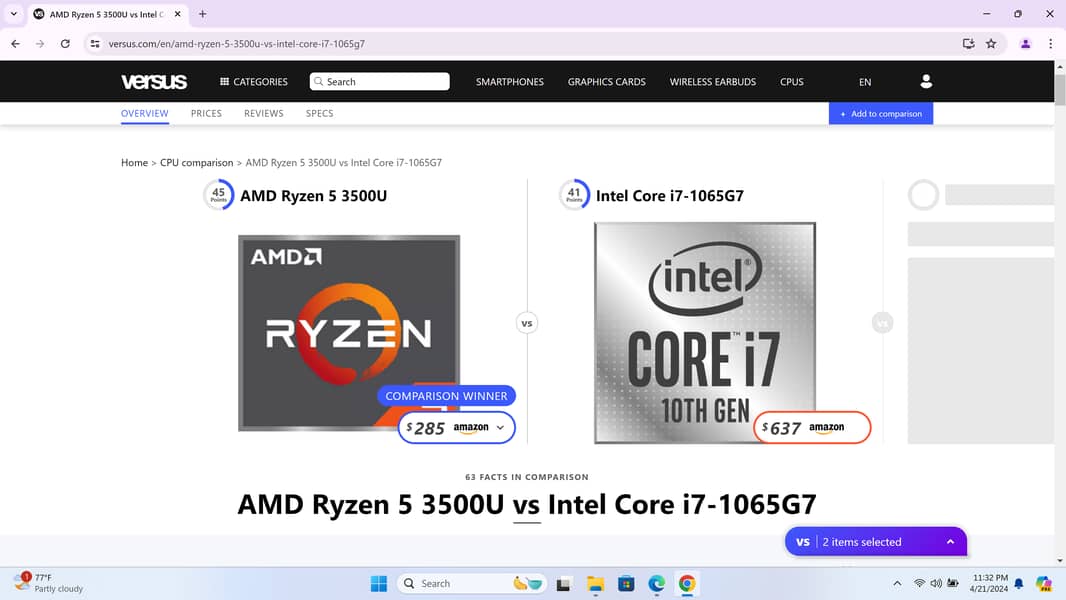
Task: Open the Copilot icon in taskbar corner
Action: [1044, 583]
